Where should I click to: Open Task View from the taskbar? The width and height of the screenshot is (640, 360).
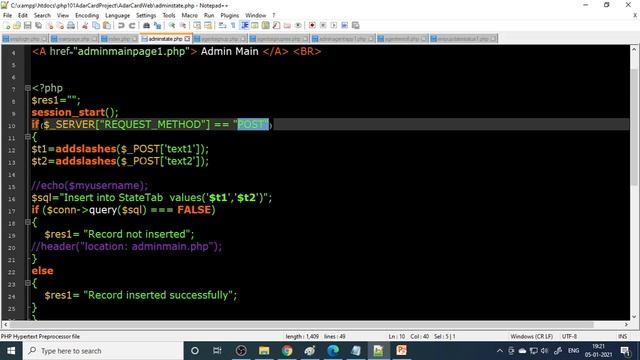click(217, 351)
